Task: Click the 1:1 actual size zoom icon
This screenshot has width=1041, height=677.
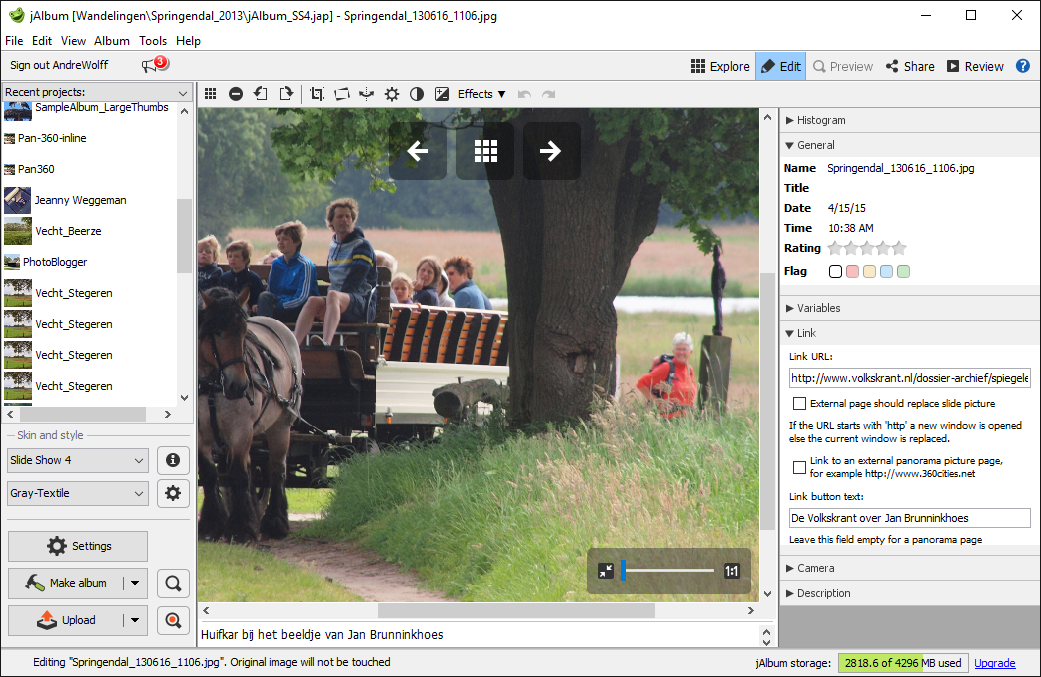Action: coord(732,571)
